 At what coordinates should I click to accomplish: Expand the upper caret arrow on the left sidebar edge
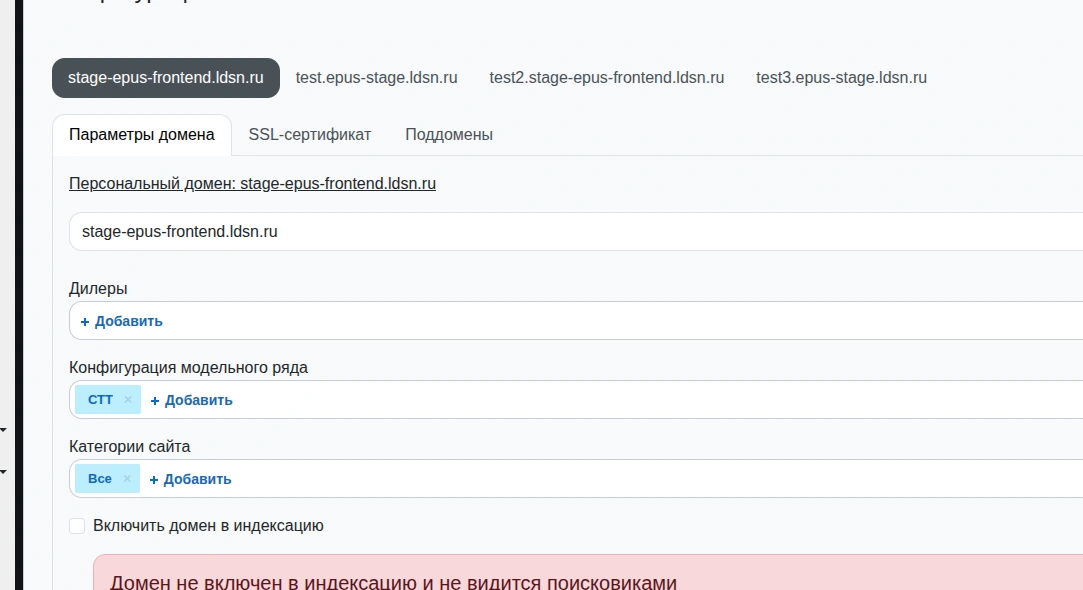click(3, 431)
